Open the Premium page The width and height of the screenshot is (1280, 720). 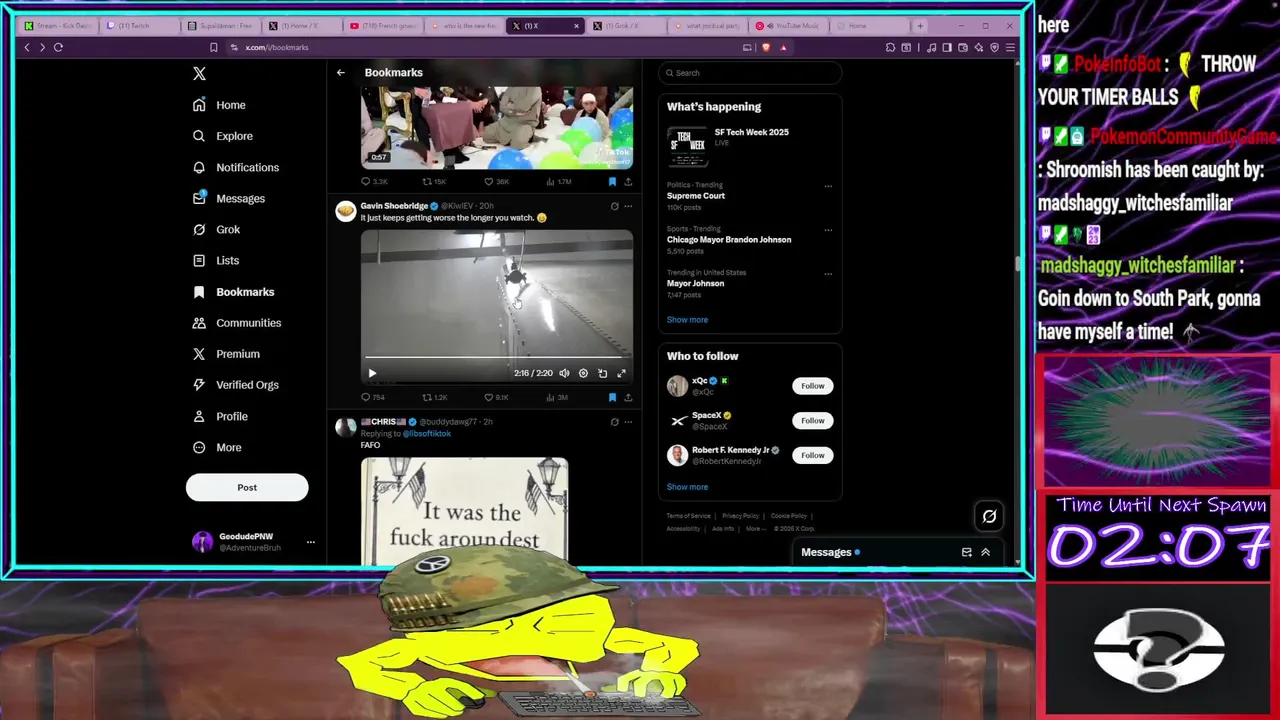pyautogui.click(x=226, y=354)
